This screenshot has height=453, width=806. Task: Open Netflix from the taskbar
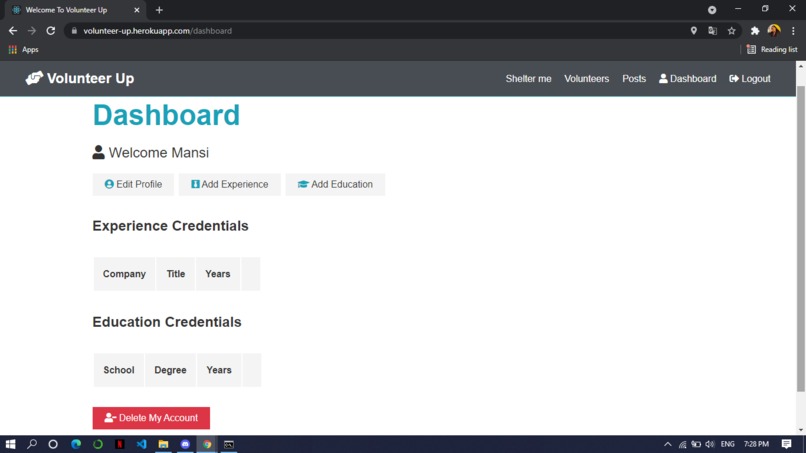[x=119, y=444]
